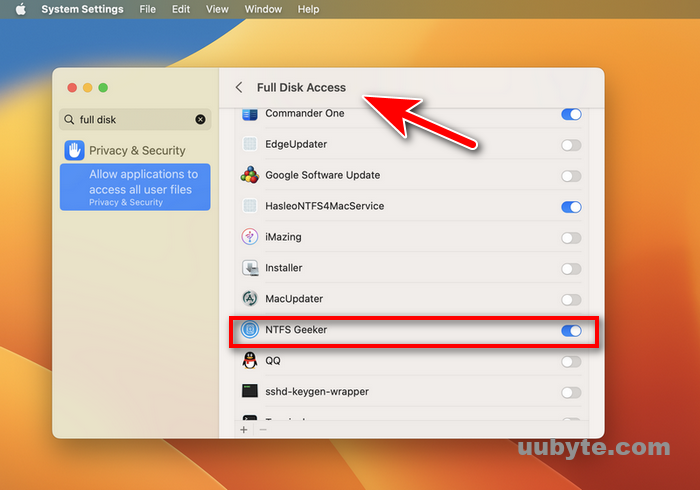Select the Commander One label
The image size is (700, 490).
pyautogui.click(x=304, y=113)
